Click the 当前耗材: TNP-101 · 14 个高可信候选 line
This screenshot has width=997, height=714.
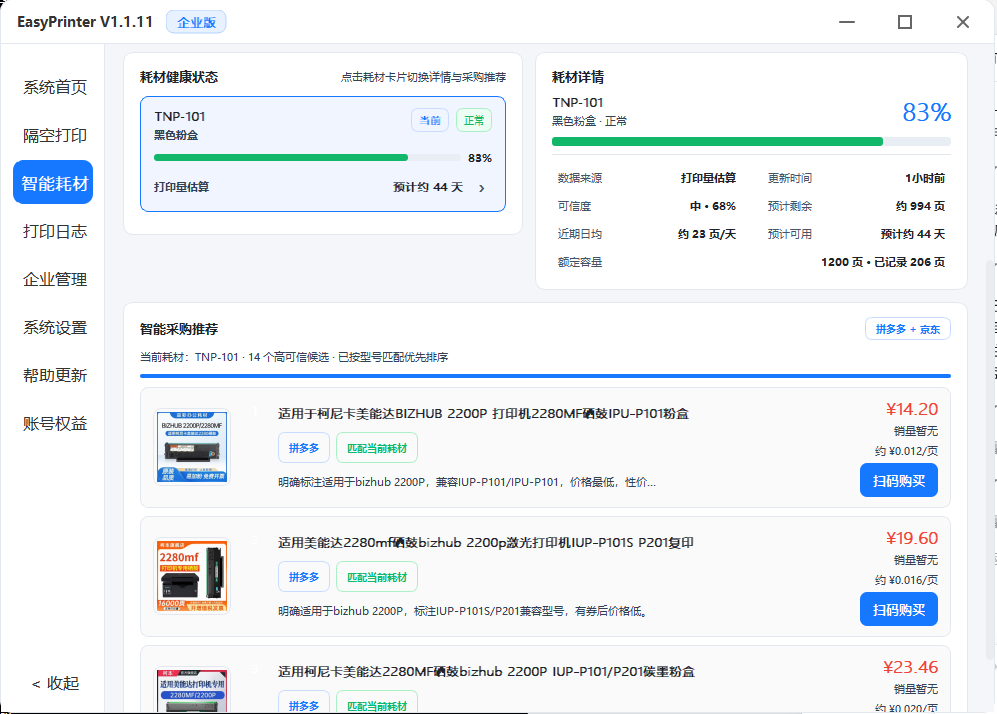click(x=294, y=357)
